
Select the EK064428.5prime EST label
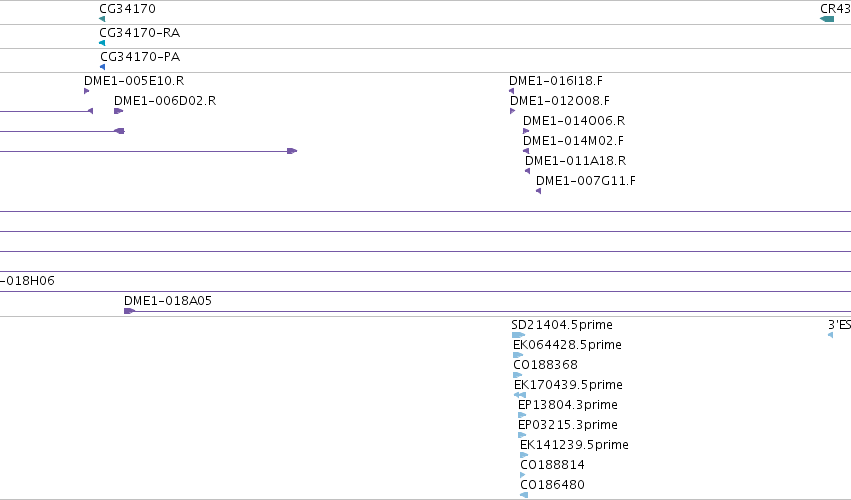pyautogui.click(x=567, y=345)
